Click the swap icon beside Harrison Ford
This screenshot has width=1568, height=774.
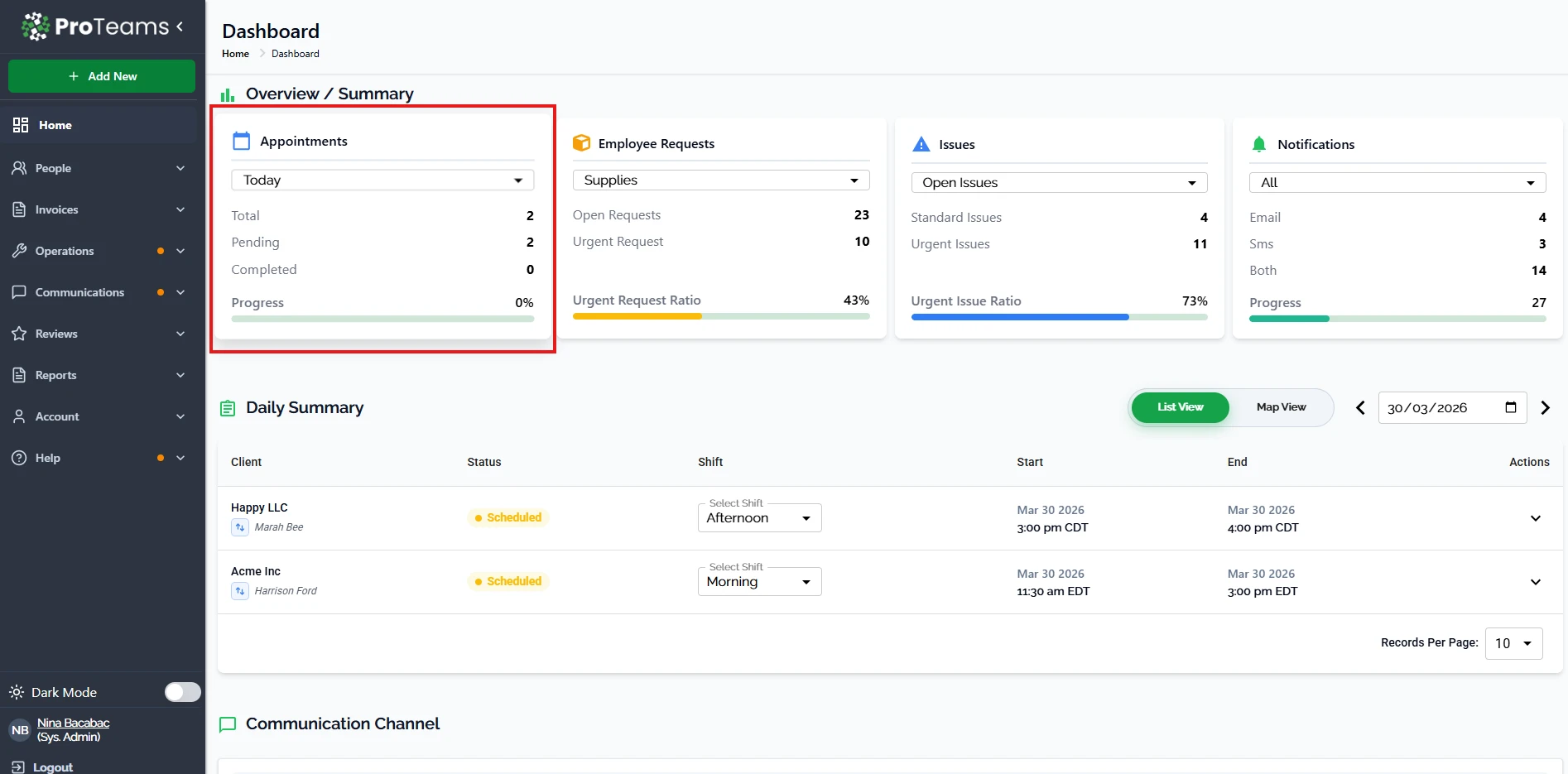coord(240,591)
